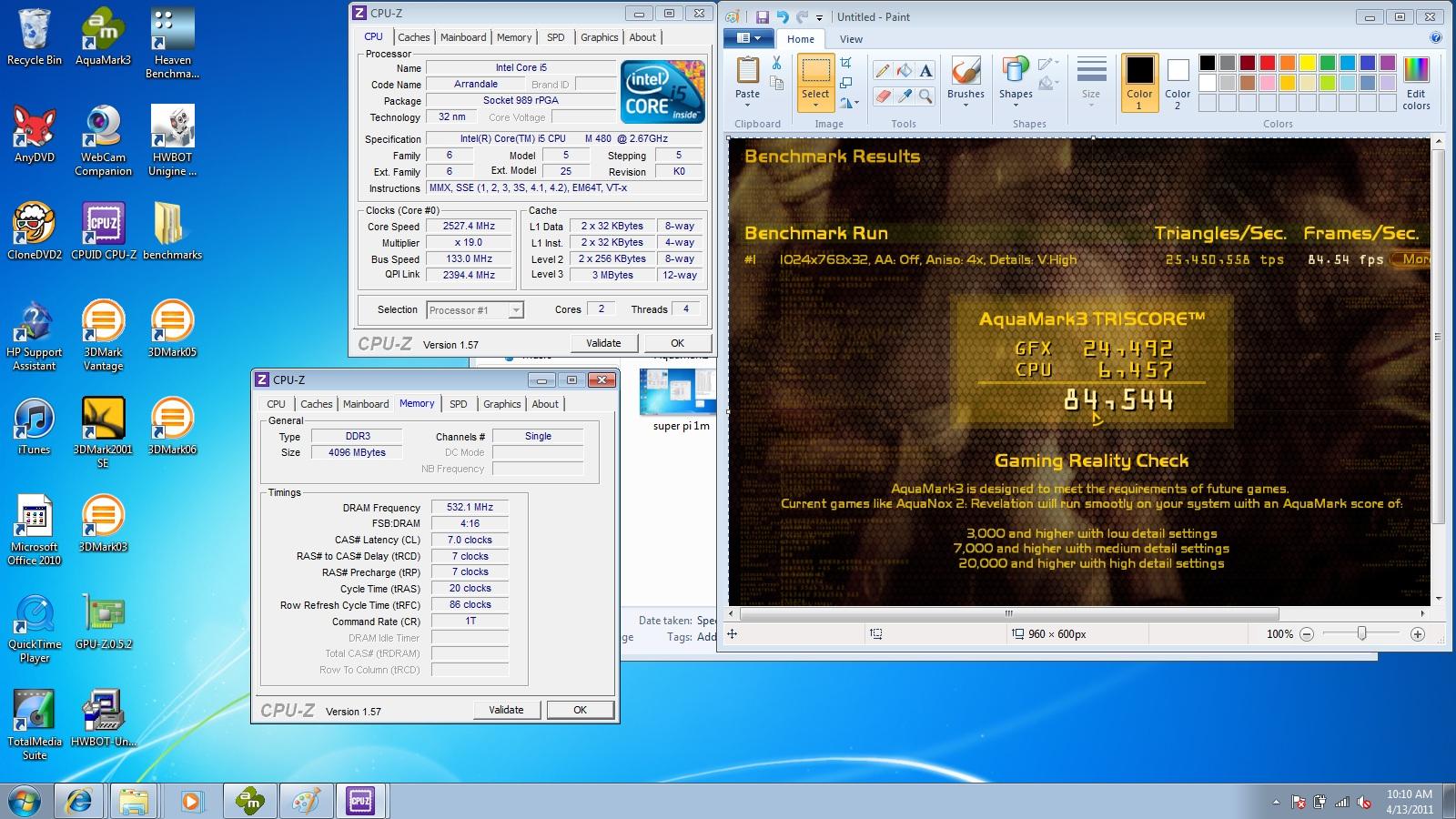Click the zoom out minus button in Paint
1456x819 pixels.
1307,634
